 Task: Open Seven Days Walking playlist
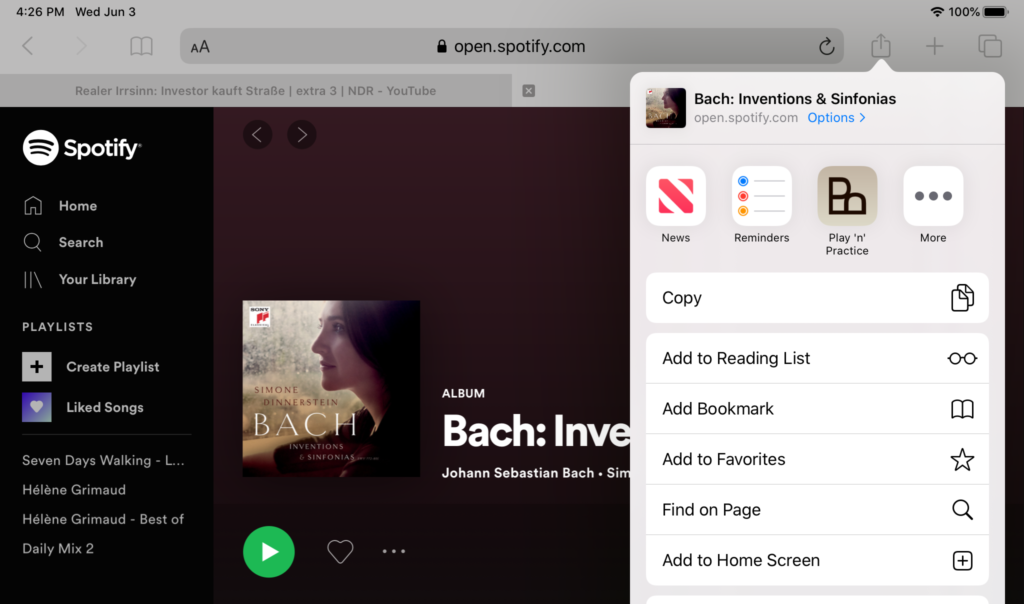tap(103, 460)
